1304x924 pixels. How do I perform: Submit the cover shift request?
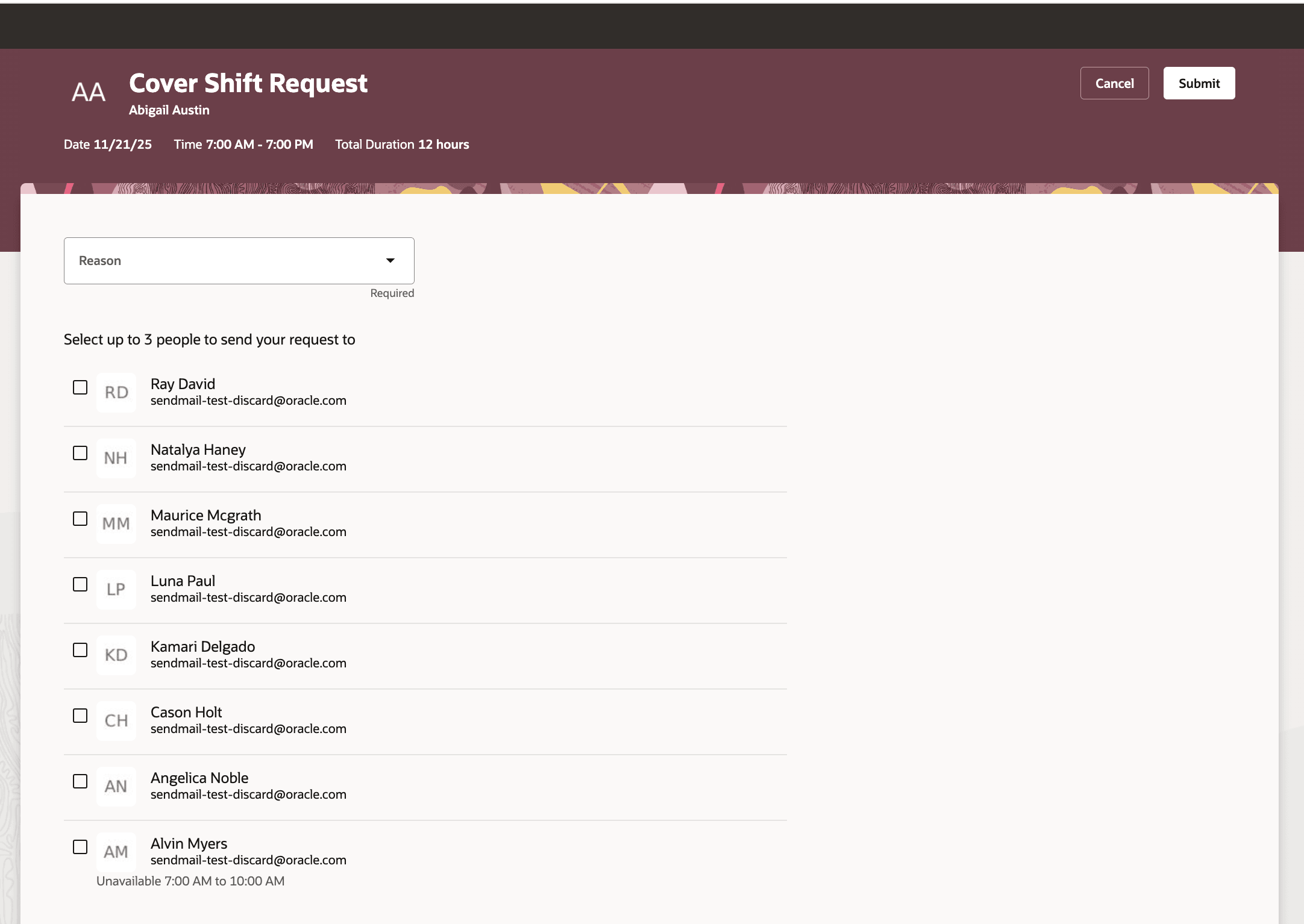point(1199,83)
